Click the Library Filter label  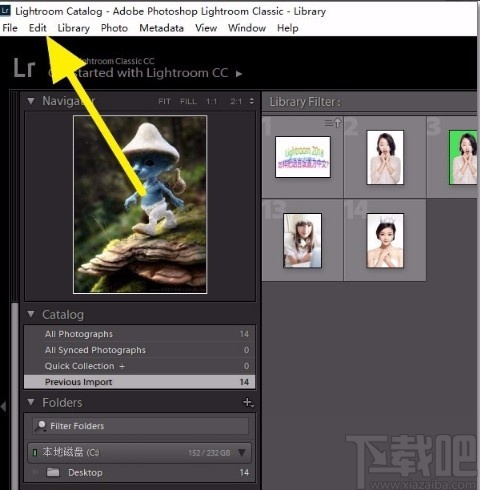pyautogui.click(x=305, y=102)
